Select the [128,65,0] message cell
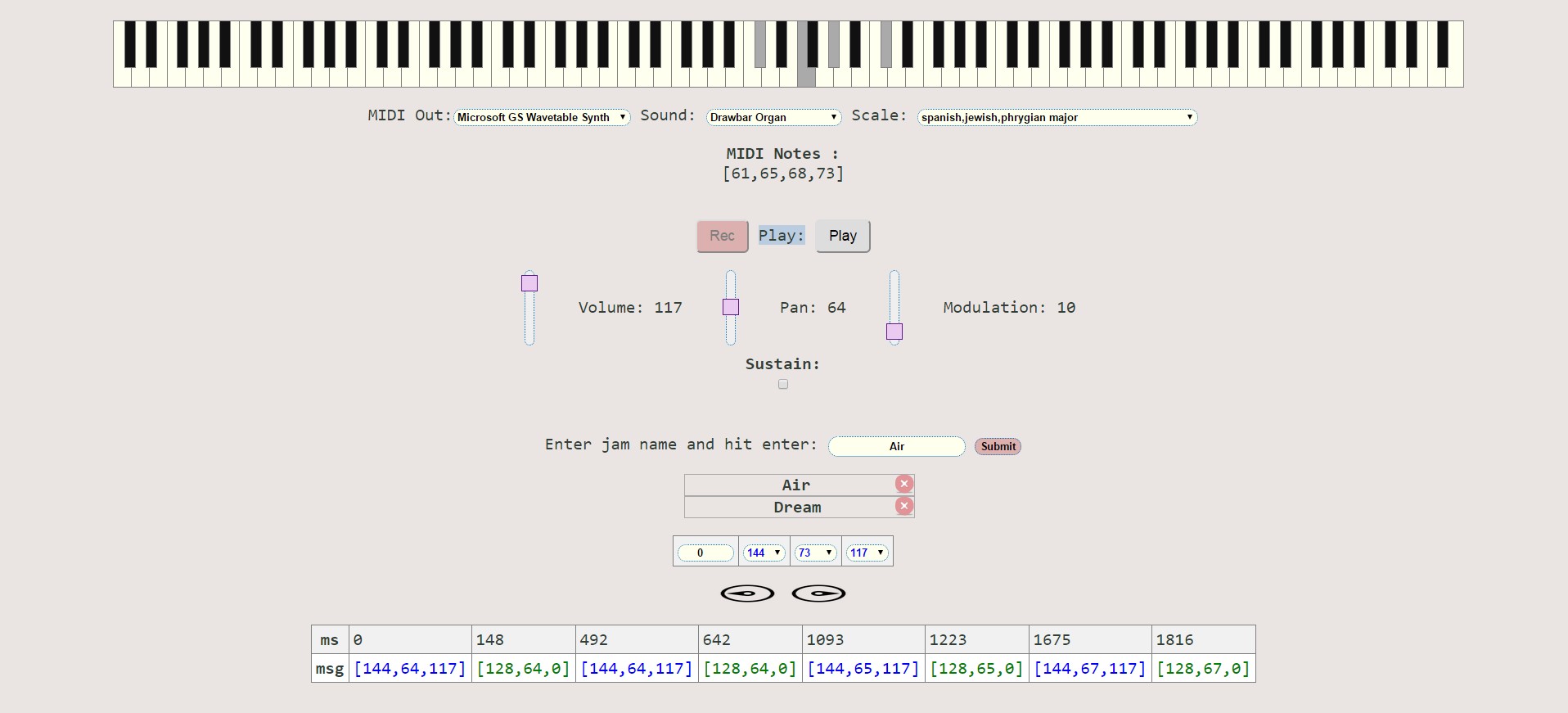1568x713 pixels. tap(977, 668)
